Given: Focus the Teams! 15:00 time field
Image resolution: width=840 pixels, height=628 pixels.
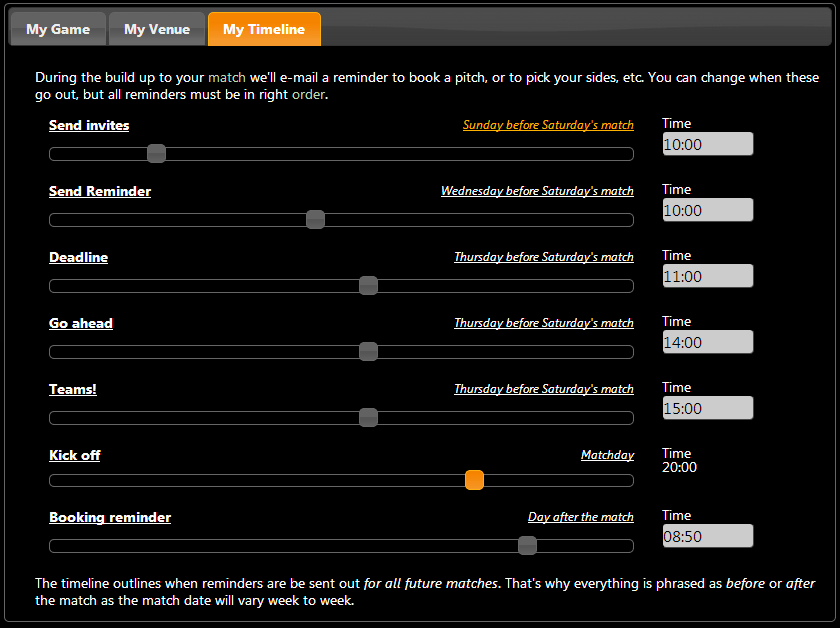Looking at the screenshot, I should (x=708, y=408).
